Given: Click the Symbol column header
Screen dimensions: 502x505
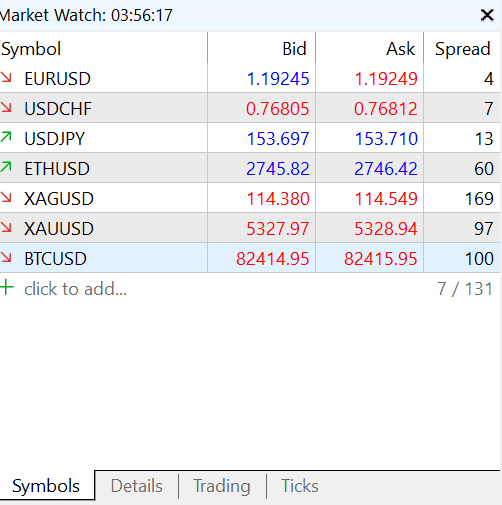Looking at the screenshot, I should coord(103,49).
